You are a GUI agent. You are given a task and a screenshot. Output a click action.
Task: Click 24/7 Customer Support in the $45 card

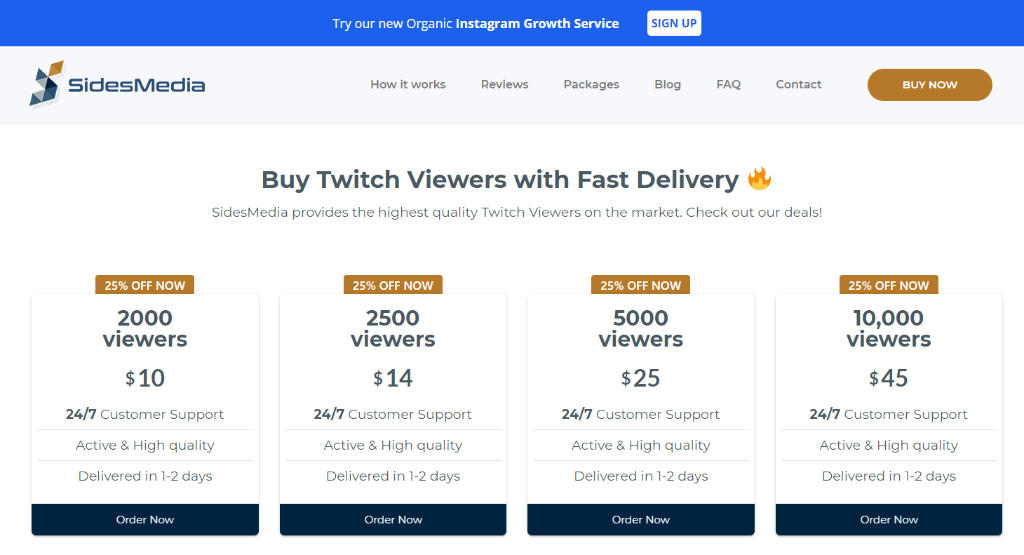coord(889,414)
